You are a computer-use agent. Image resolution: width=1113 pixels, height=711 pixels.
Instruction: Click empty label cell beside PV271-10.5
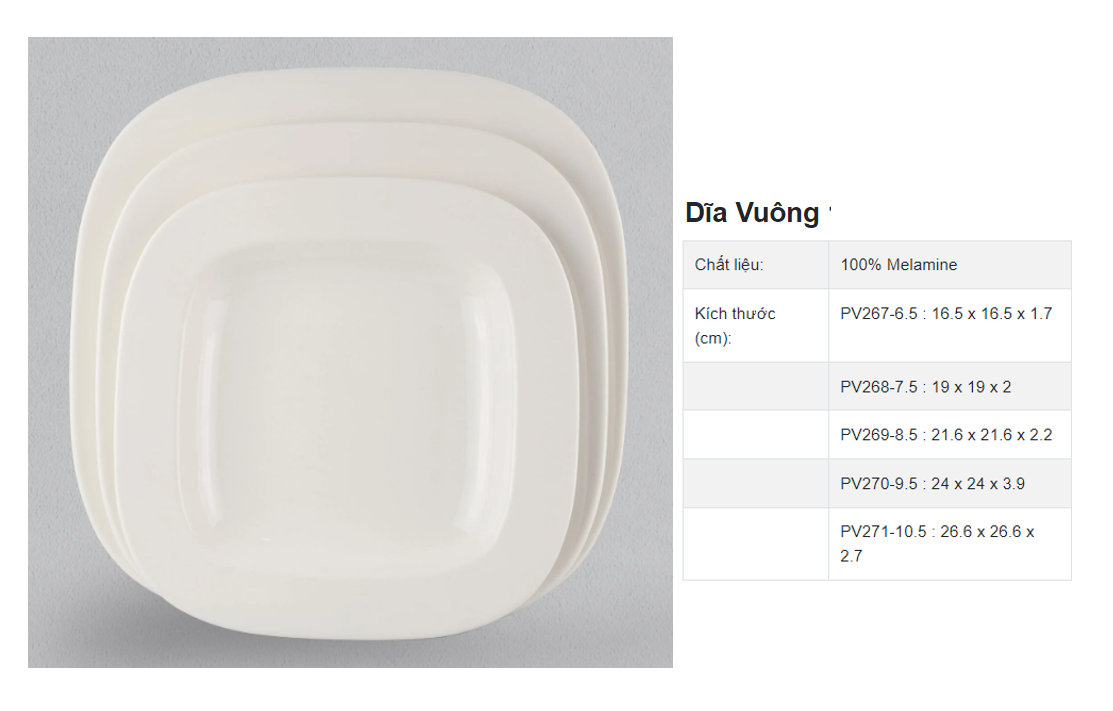coord(755,544)
